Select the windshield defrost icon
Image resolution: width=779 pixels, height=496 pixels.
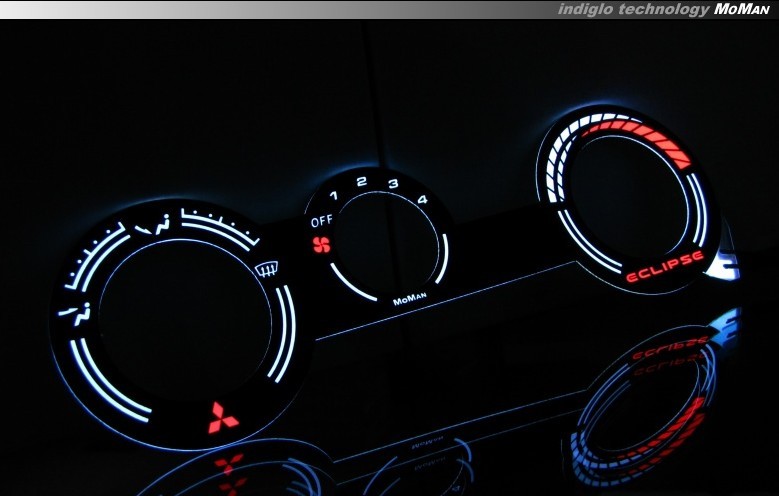[x=266, y=268]
